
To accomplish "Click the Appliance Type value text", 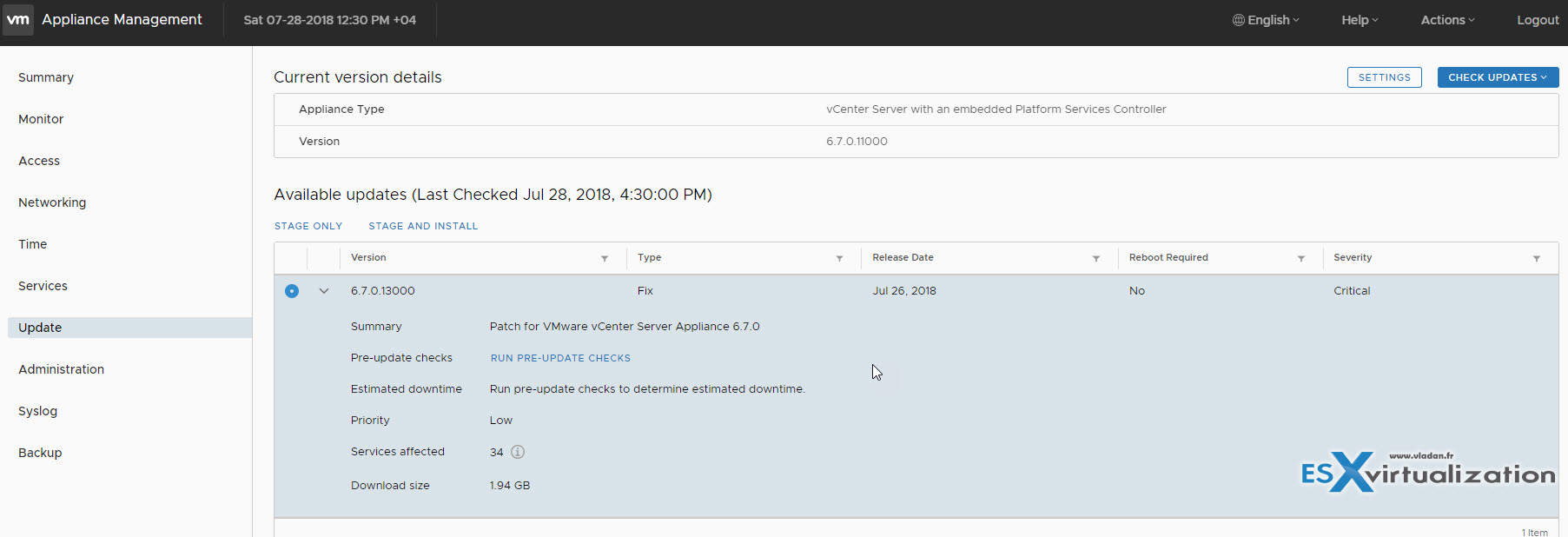I will (996, 109).
